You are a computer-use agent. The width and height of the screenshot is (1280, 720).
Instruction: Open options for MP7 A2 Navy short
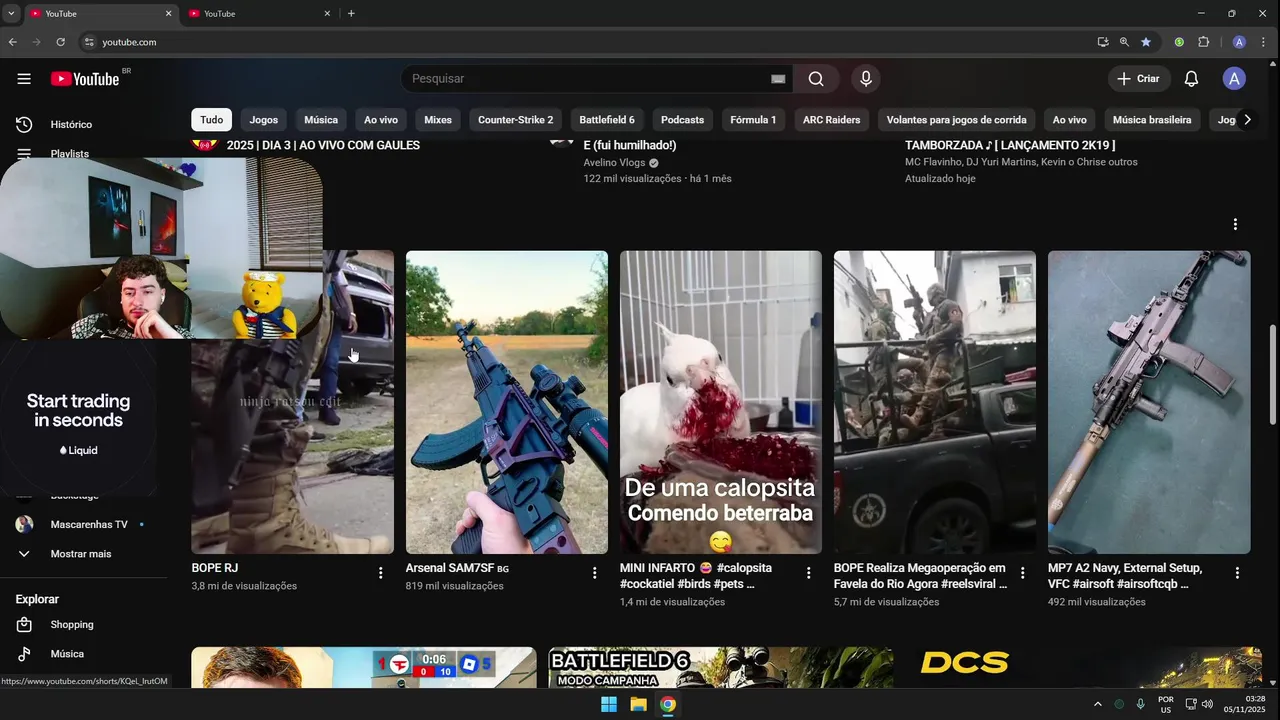1236,573
